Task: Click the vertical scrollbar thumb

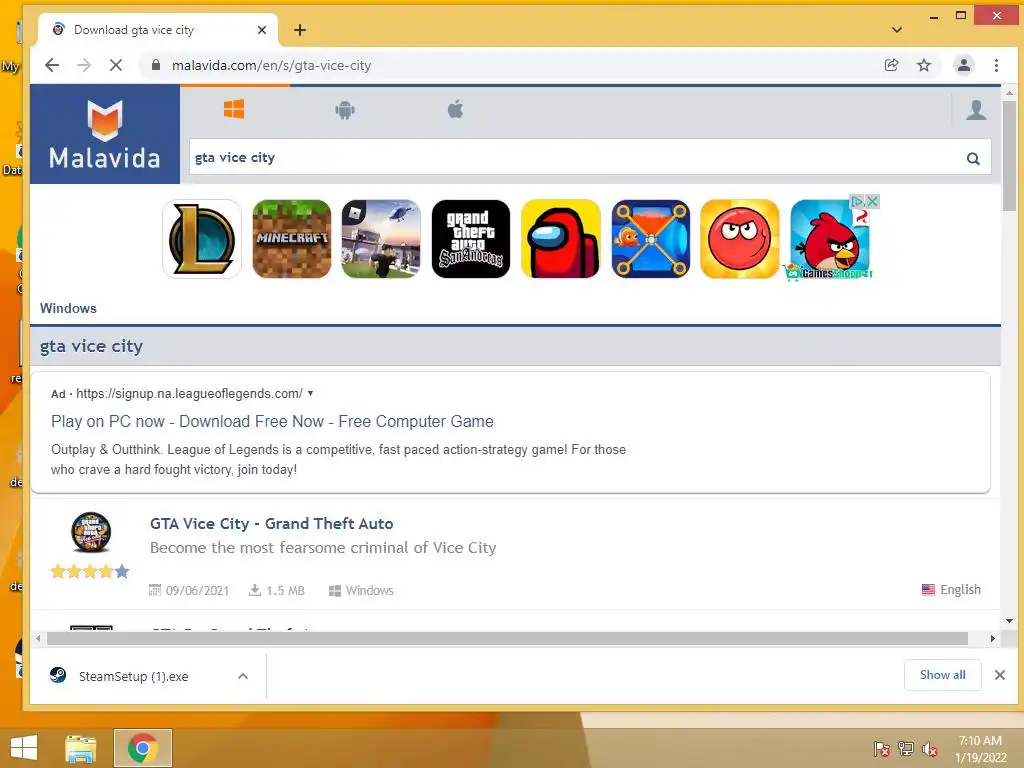Action: coord(1010,155)
